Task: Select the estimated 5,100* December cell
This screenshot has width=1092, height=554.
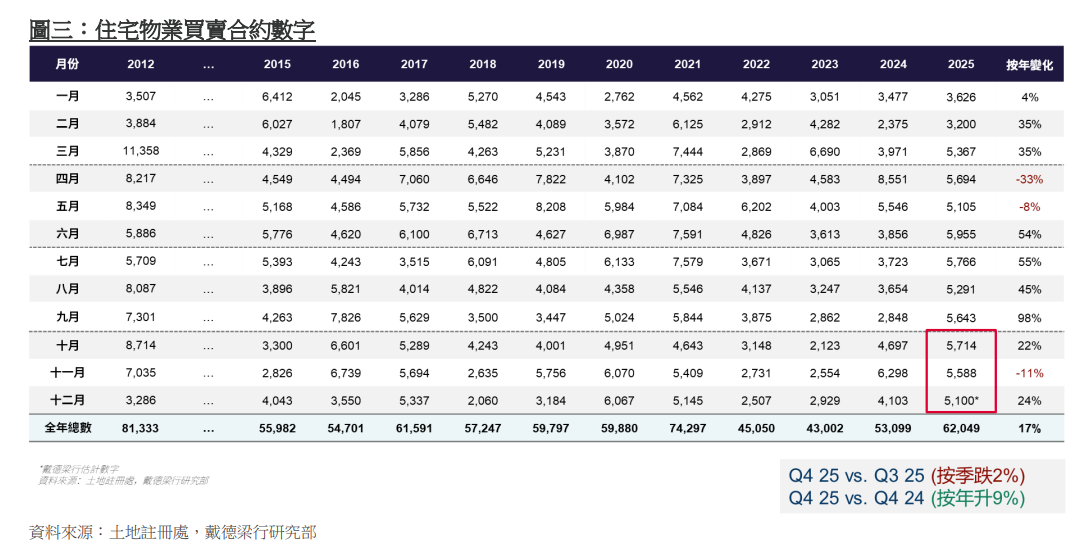Action: pyautogui.click(x=962, y=400)
